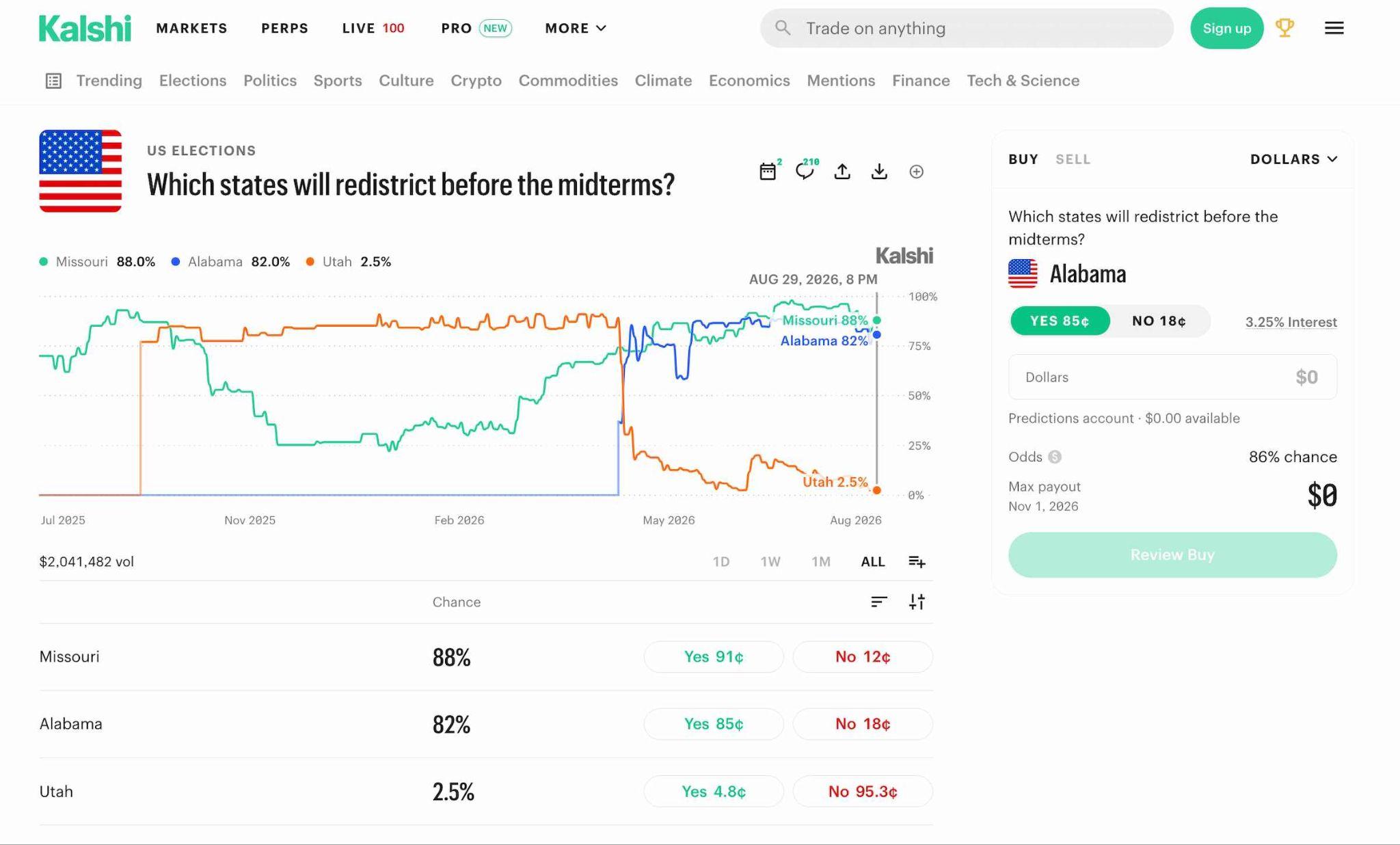Open the Kalshi home logo
The width and height of the screenshot is (1400, 845).
point(85,28)
